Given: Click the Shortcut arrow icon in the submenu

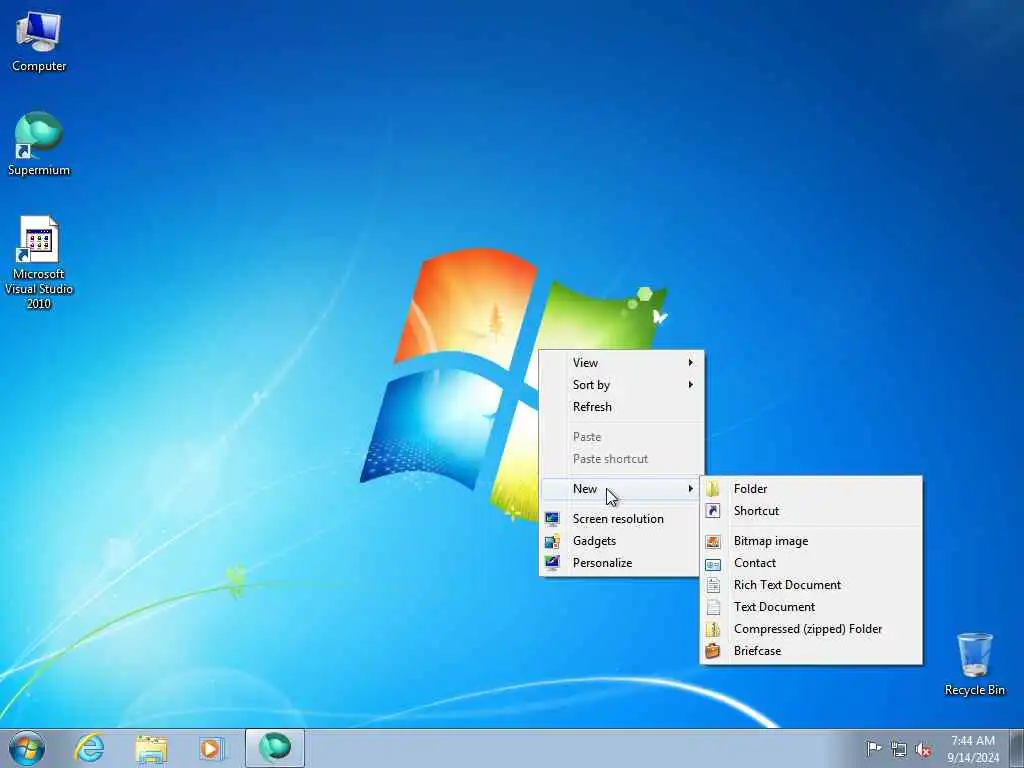Looking at the screenshot, I should point(713,511).
